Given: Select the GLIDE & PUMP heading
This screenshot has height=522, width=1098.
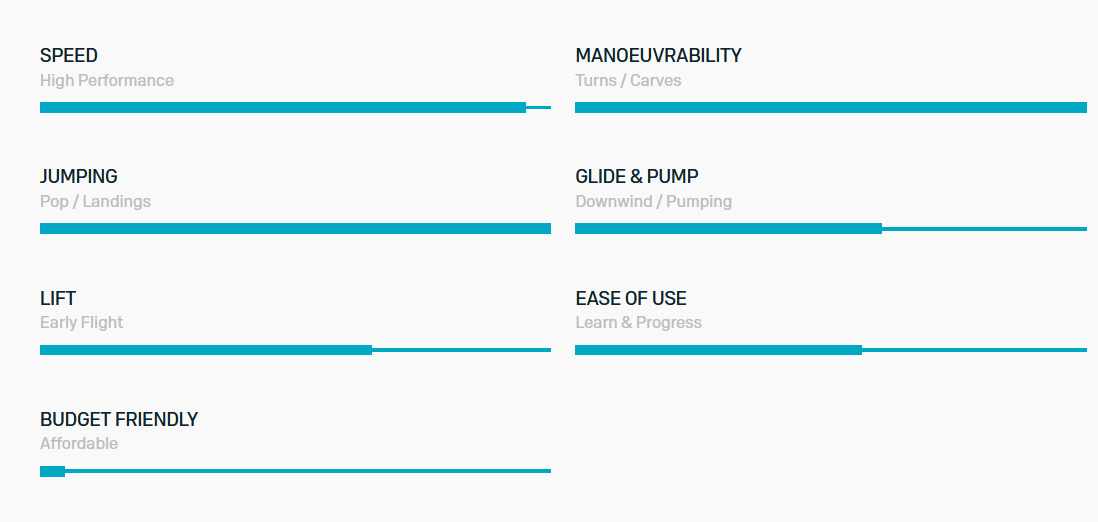Looking at the screenshot, I should click(x=637, y=177).
